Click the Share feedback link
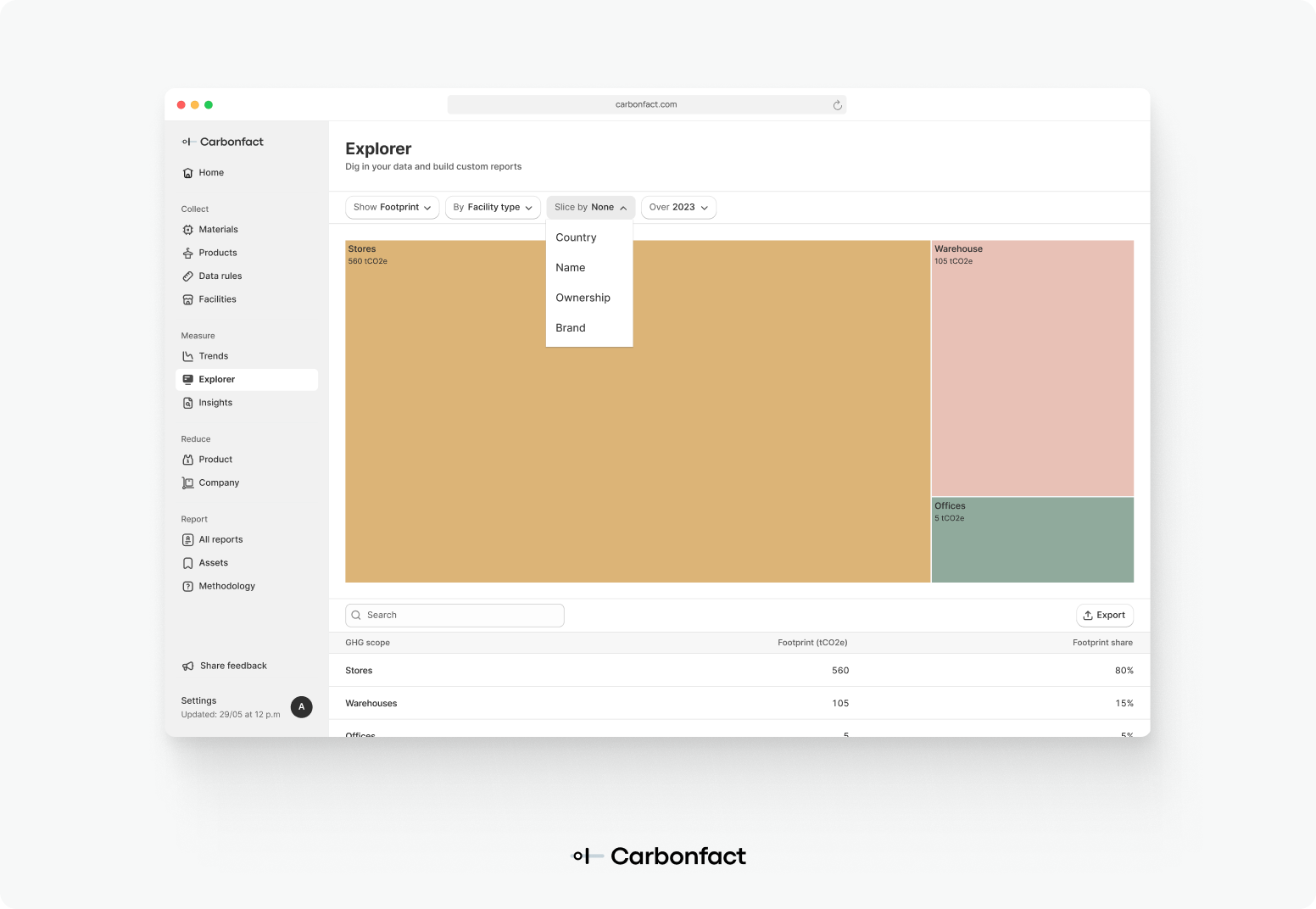 [233, 666]
